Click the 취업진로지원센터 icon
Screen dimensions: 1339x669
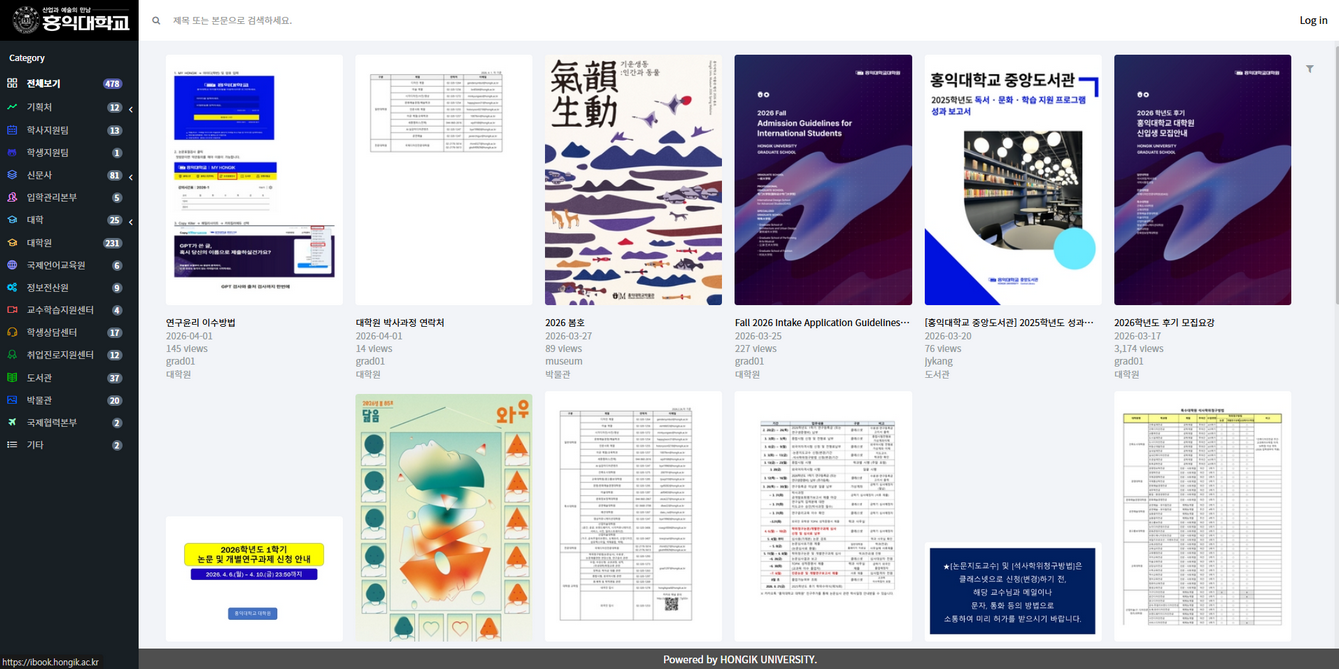12,355
